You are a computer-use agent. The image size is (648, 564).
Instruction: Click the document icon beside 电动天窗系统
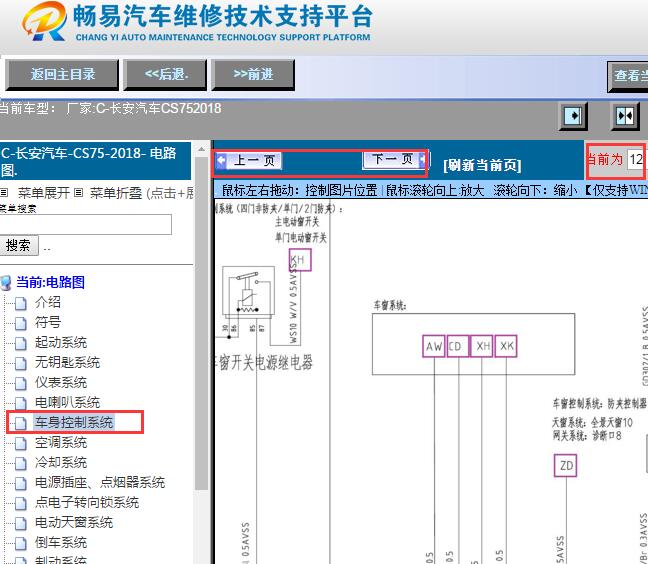(21, 524)
